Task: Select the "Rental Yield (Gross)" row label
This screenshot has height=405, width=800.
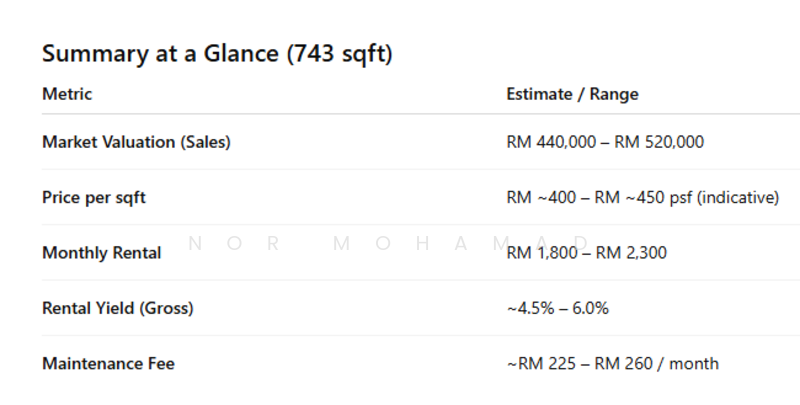Action: point(118,308)
